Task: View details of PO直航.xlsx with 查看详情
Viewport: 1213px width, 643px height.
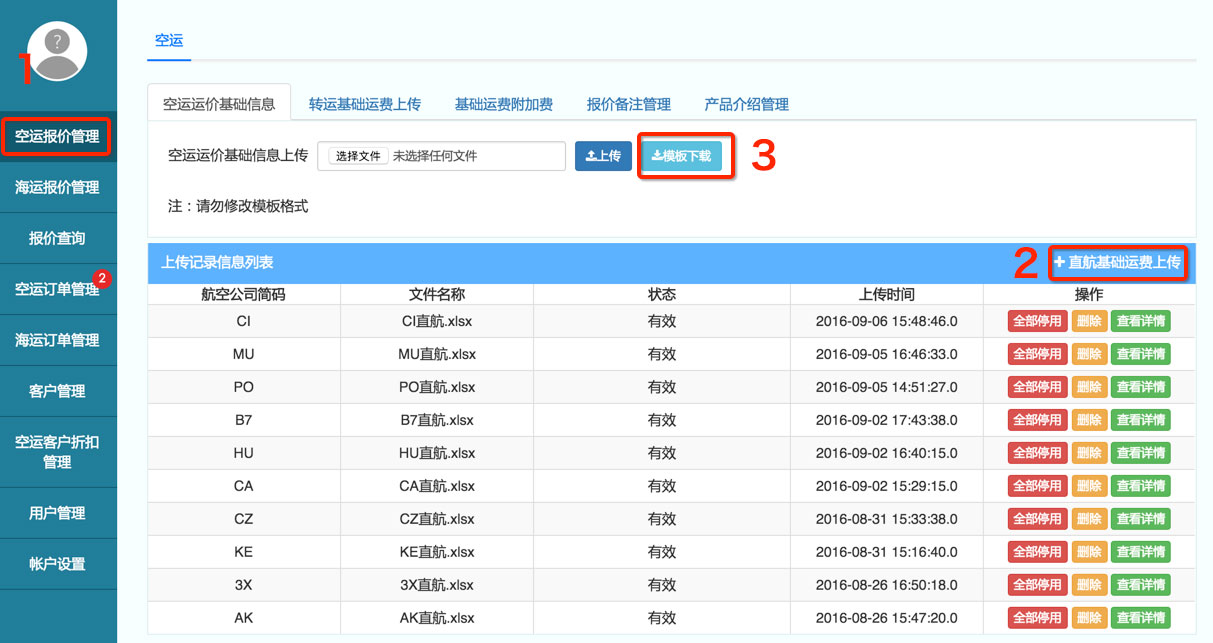Action: (x=1140, y=387)
